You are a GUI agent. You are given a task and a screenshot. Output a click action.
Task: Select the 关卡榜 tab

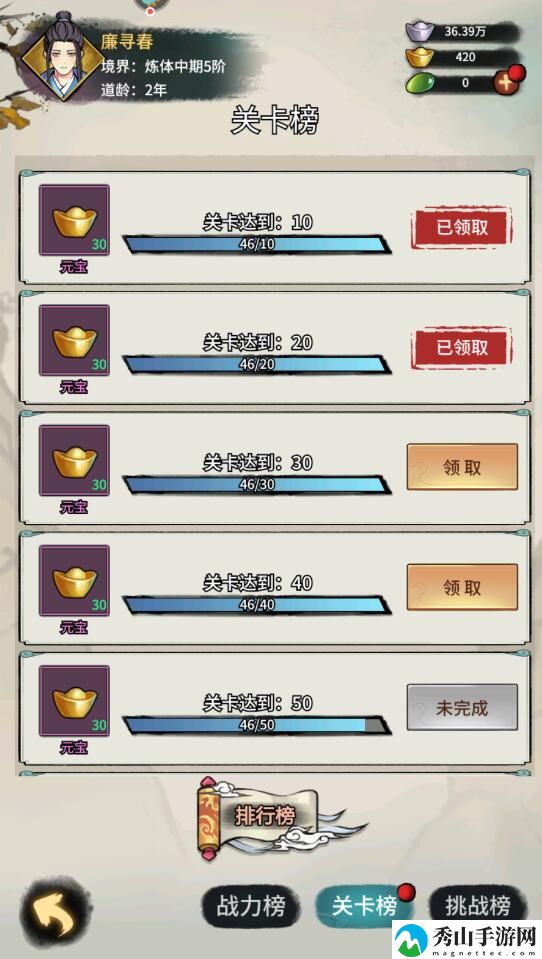point(364,906)
